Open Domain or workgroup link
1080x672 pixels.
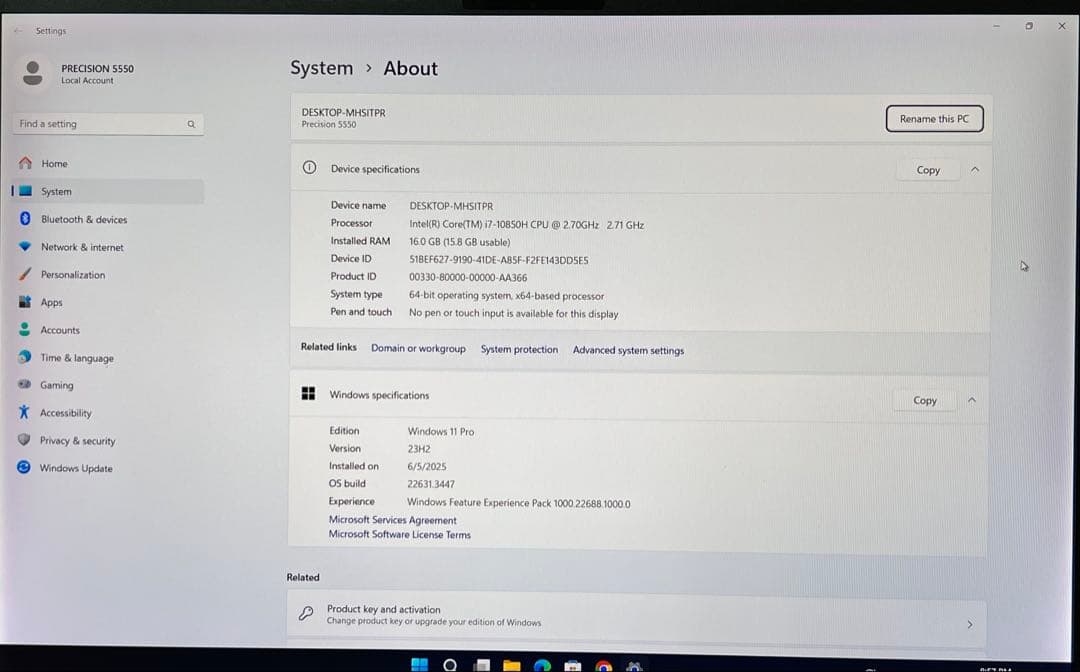pyautogui.click(x=418, y=348)
